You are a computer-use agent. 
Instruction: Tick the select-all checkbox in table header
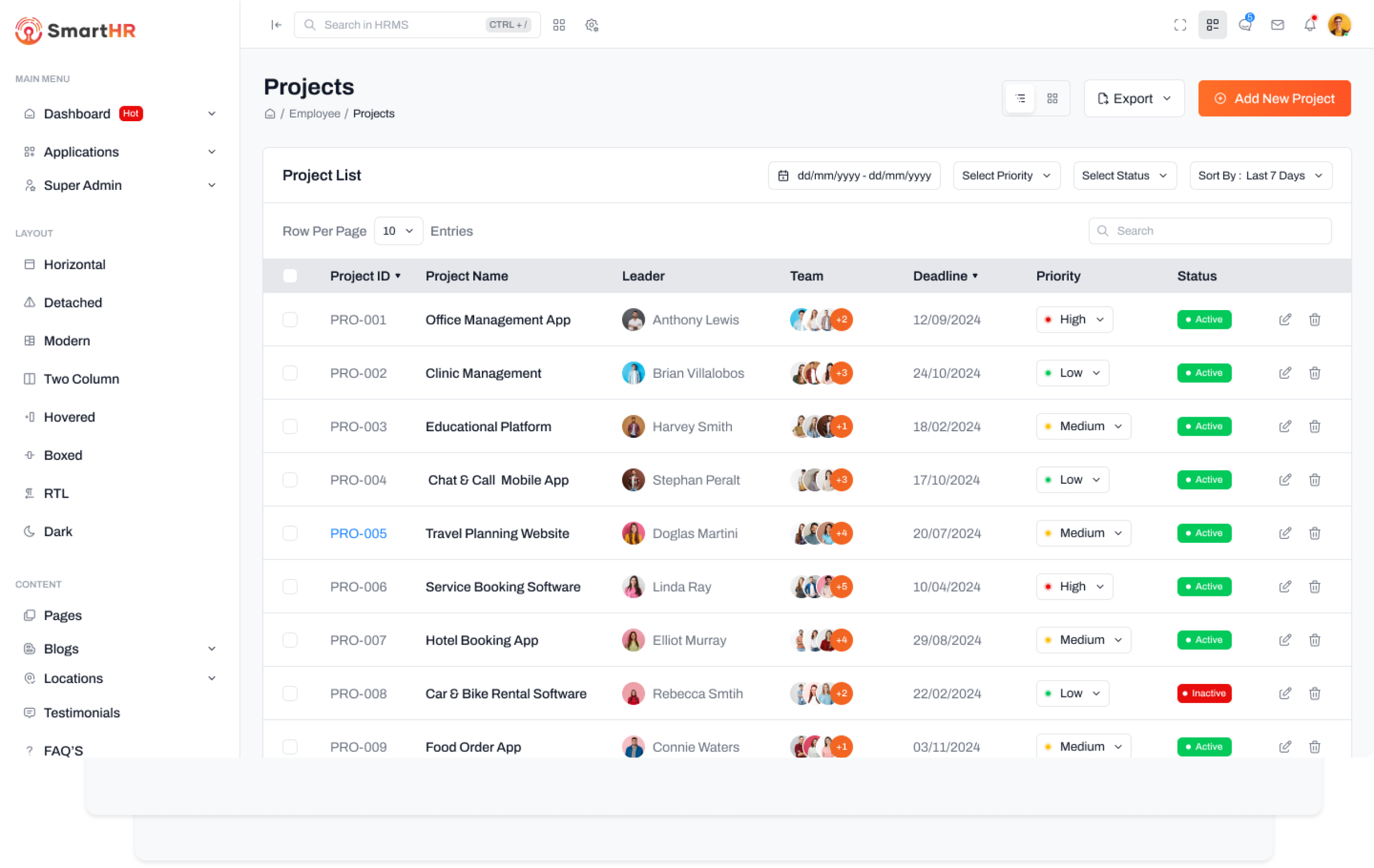pyautogui.click(x=290, y=276)
